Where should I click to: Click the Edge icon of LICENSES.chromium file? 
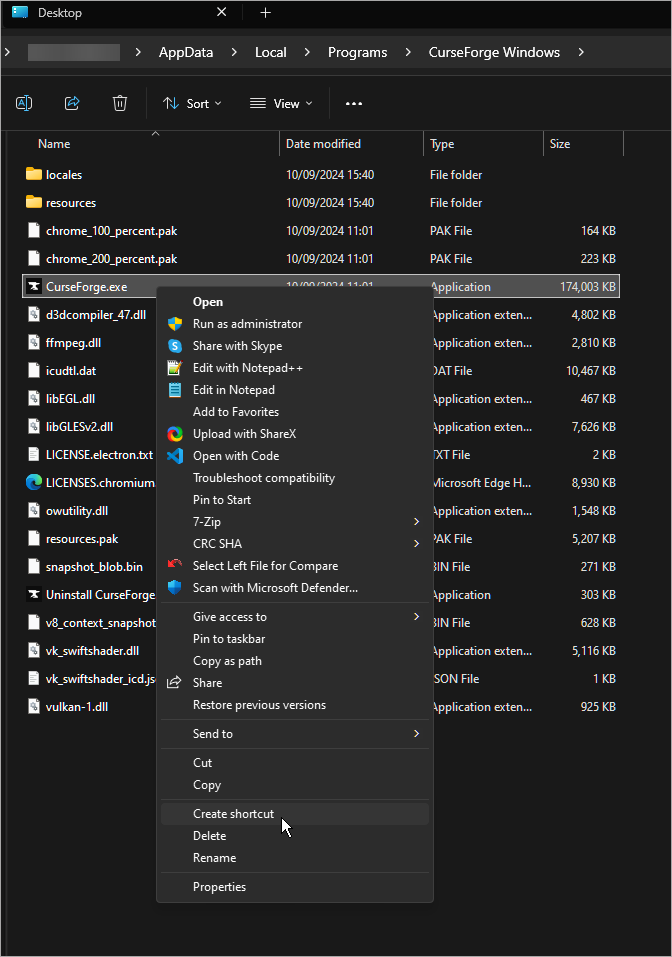(34, 482)
